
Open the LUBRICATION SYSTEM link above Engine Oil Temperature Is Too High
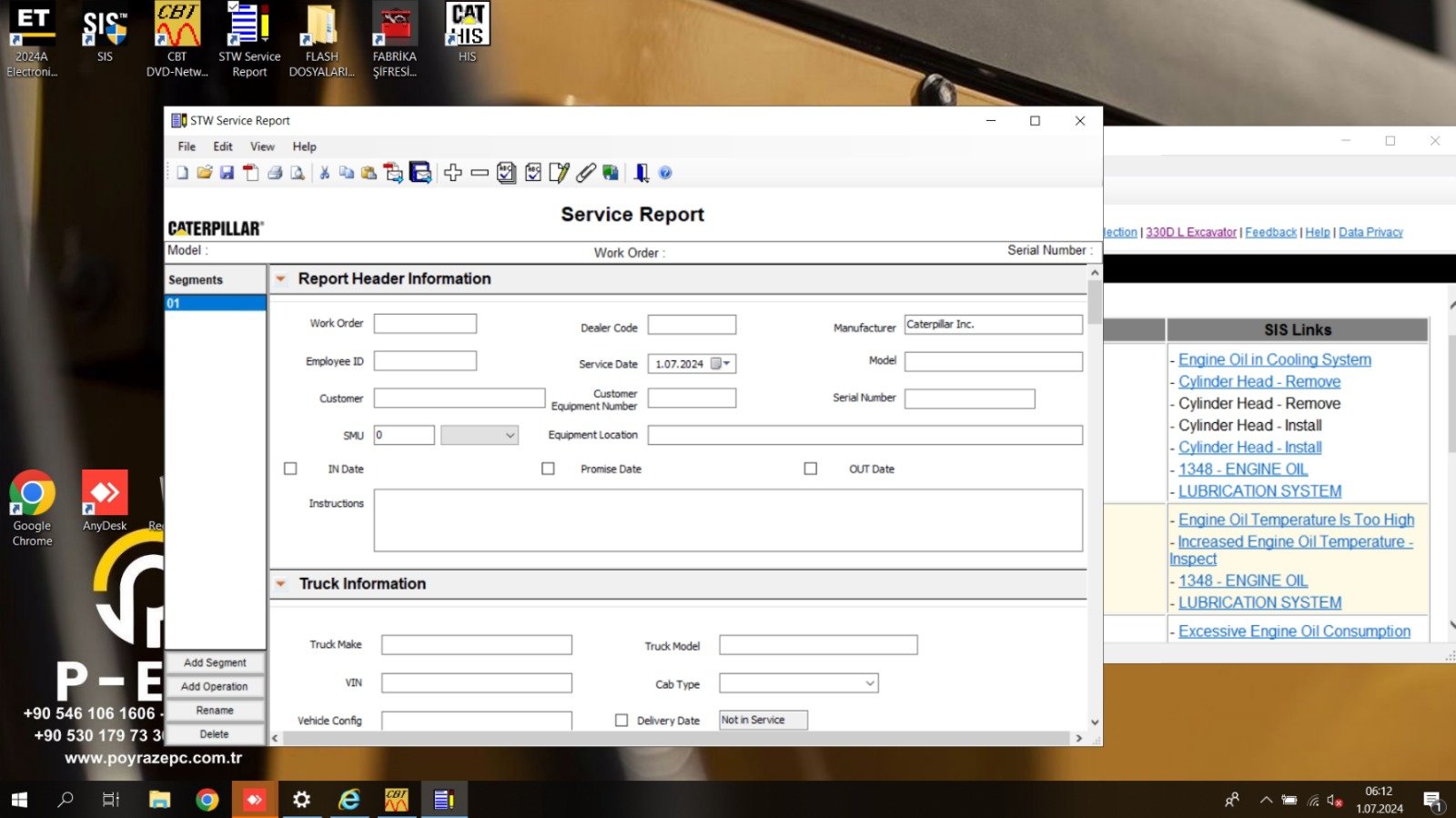coord(1259,491)
